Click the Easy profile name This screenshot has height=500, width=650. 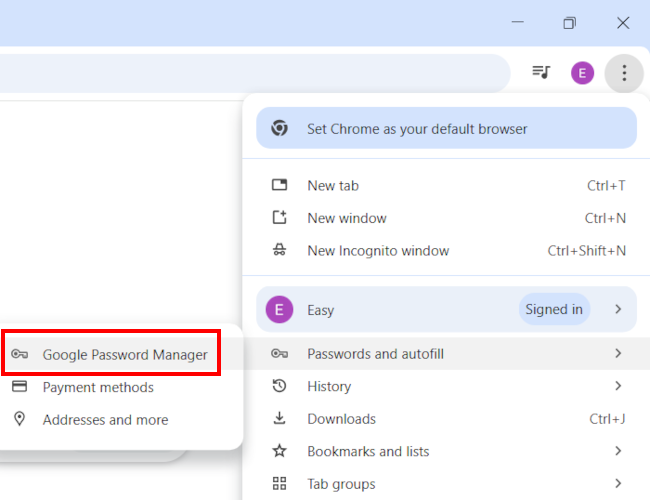coord(320,310)
